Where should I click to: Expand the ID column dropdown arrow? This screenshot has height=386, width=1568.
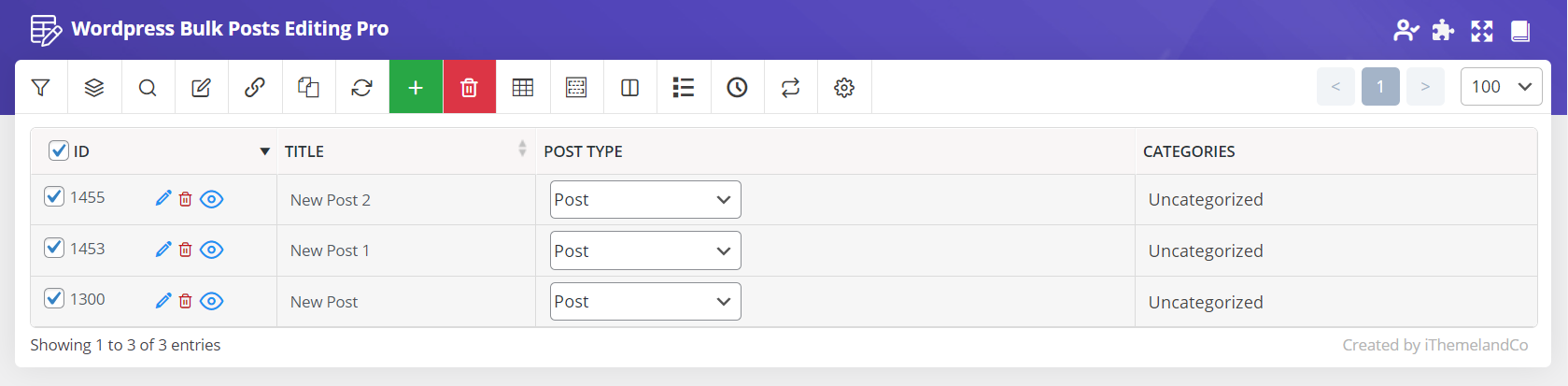[x=264, y=151]
